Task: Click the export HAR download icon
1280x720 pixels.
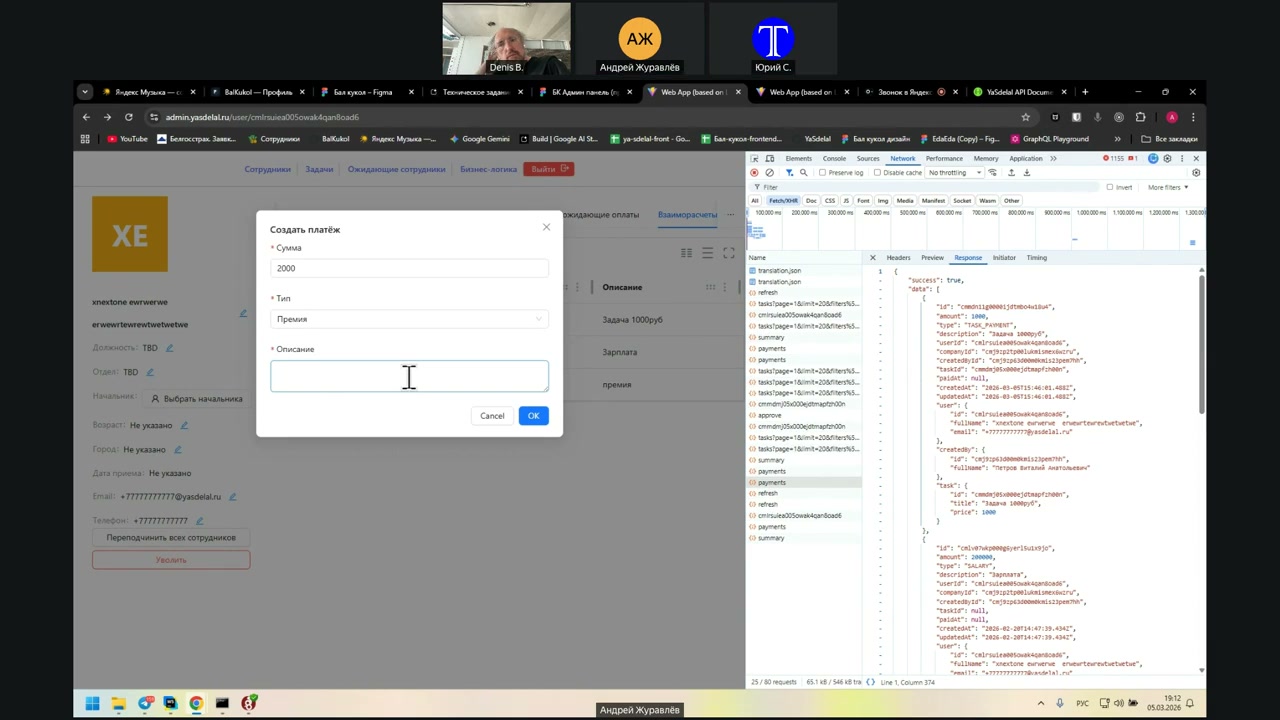Action: 1026,173
